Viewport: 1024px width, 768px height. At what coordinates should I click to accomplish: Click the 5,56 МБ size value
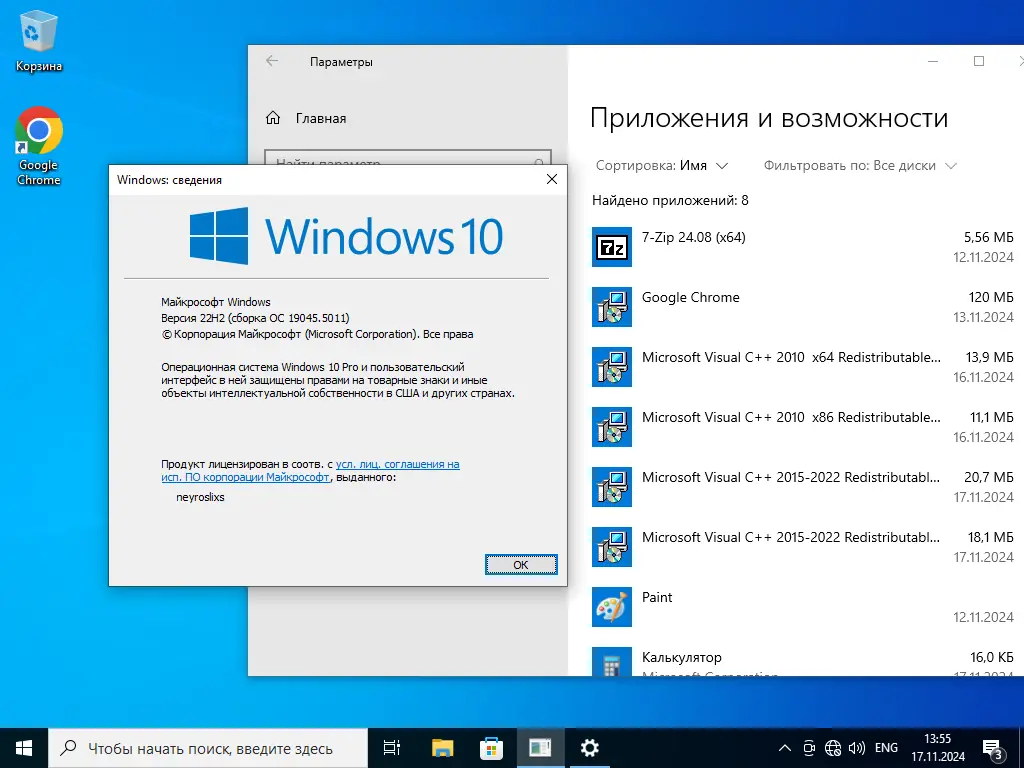(989, 237)
